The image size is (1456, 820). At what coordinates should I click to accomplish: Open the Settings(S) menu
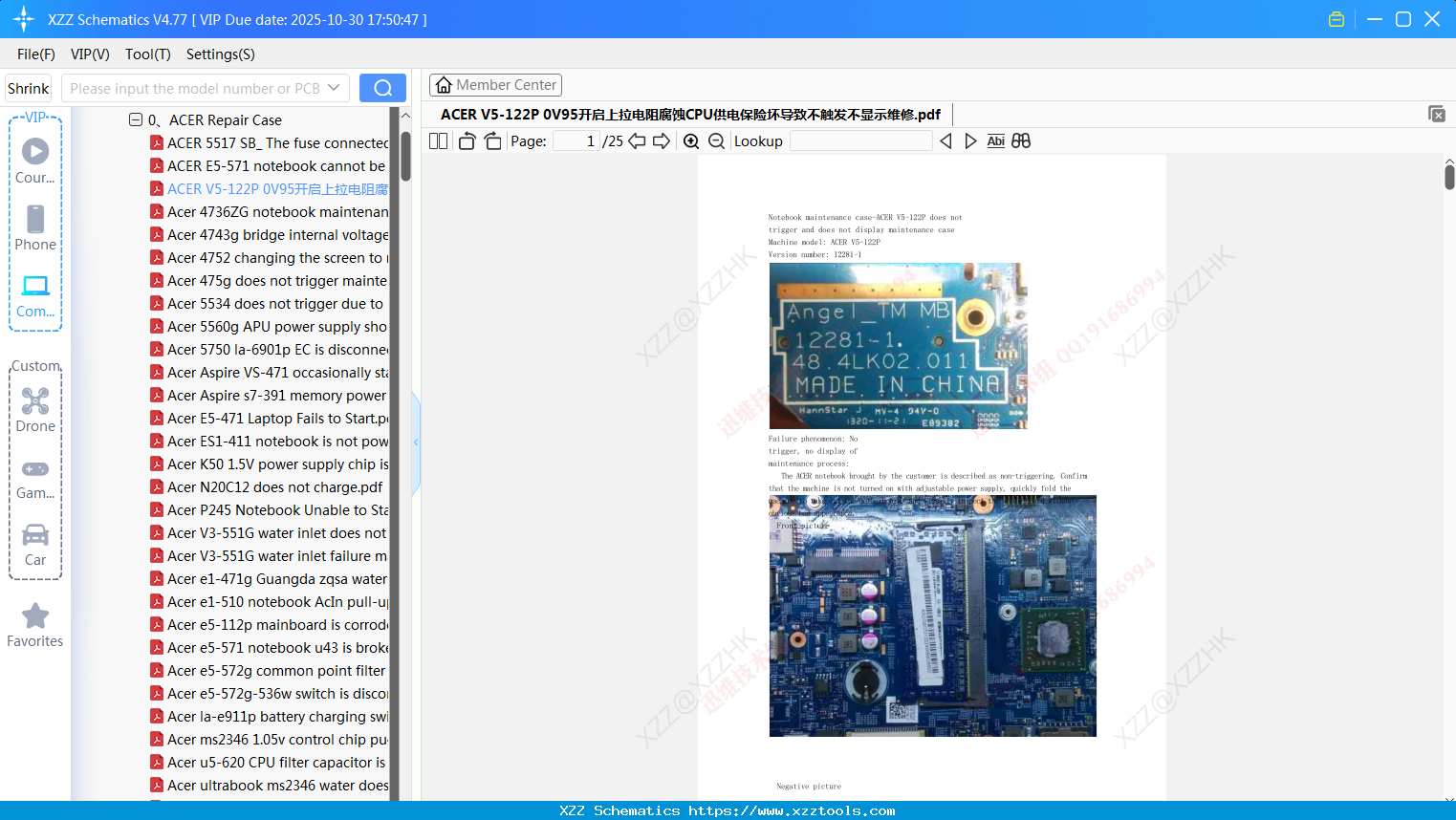[221, 54]
